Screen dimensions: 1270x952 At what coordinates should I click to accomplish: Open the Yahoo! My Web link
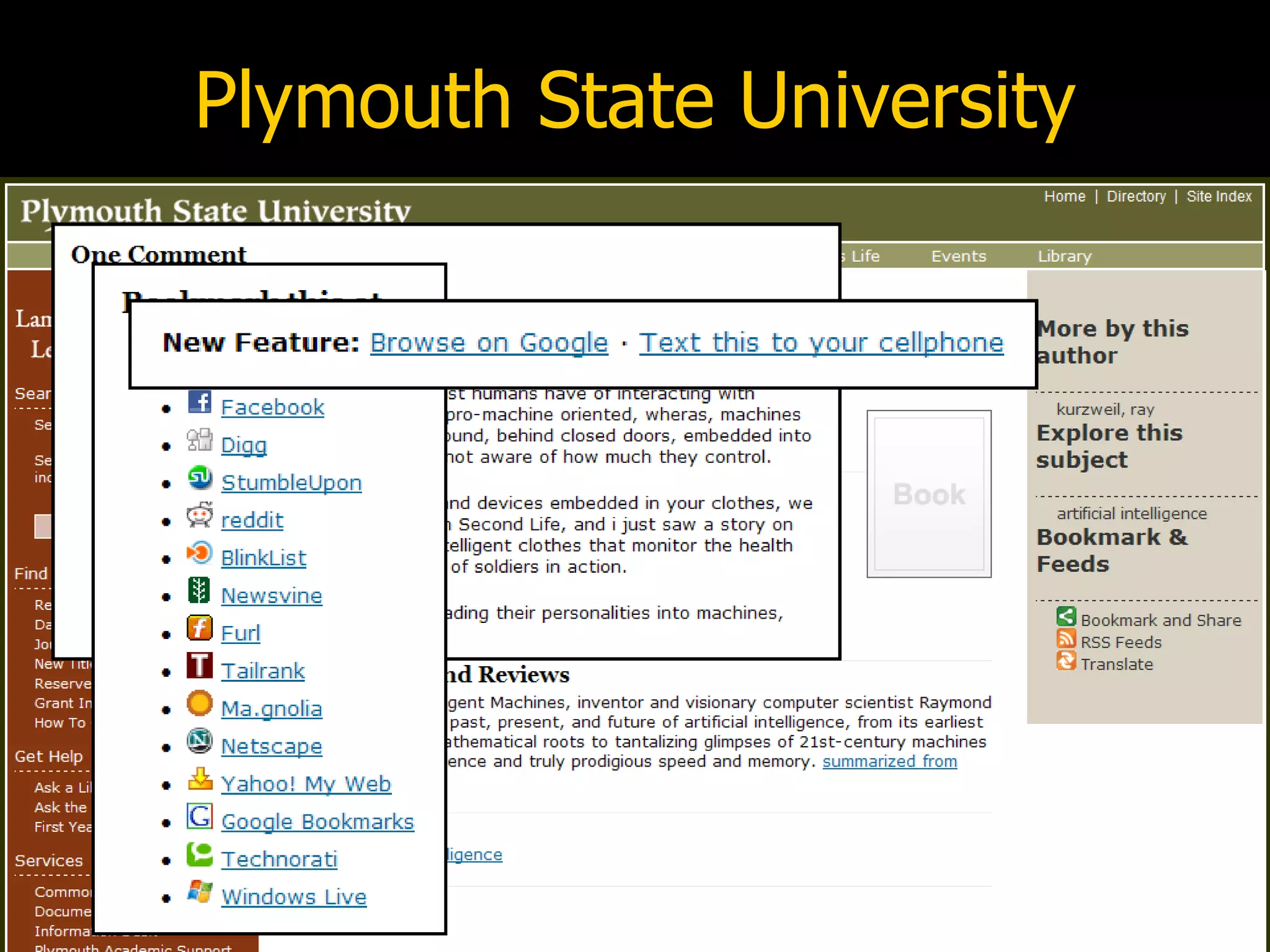(306, 785)
